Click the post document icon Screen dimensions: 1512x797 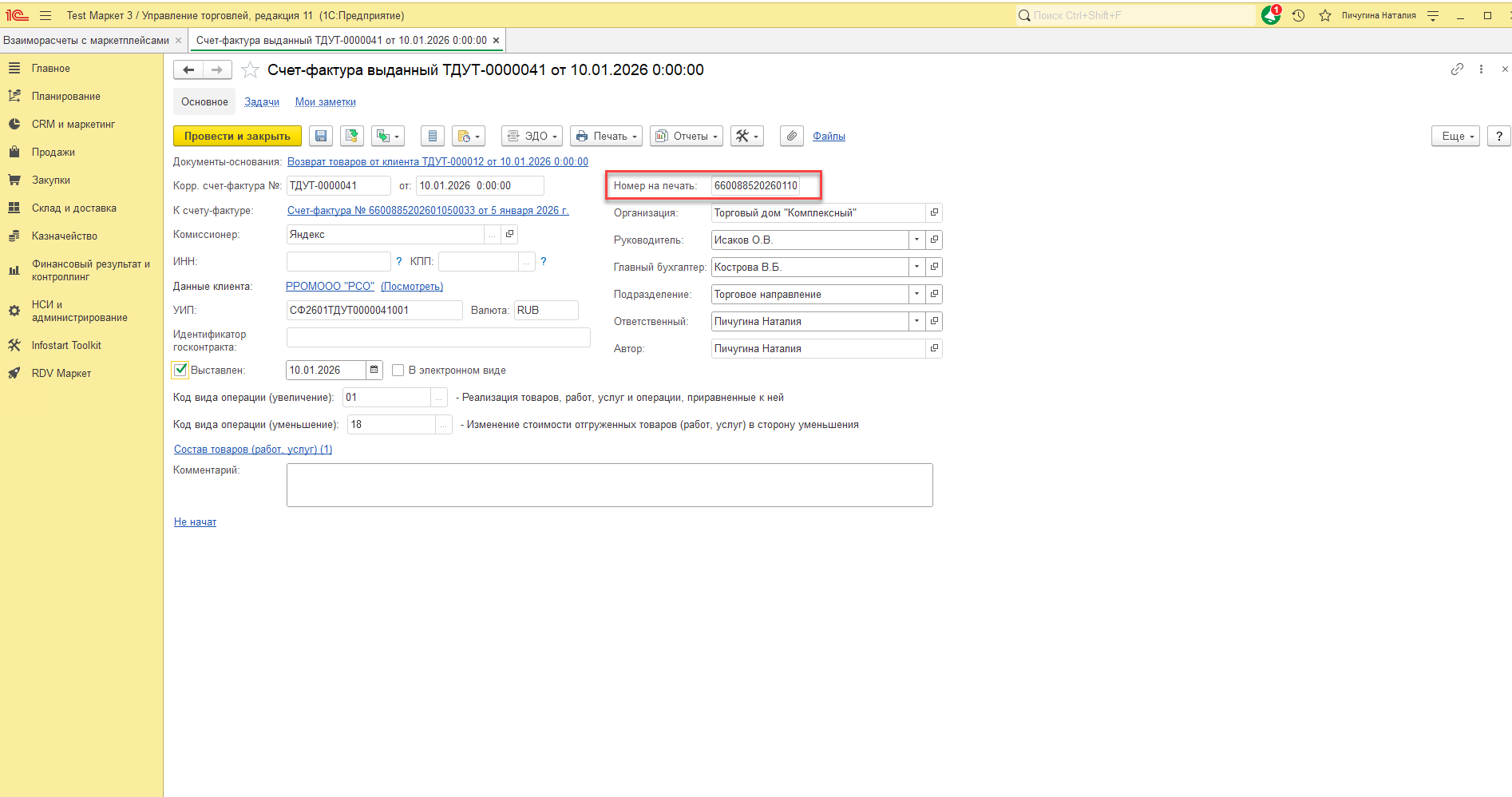point(351,137)
